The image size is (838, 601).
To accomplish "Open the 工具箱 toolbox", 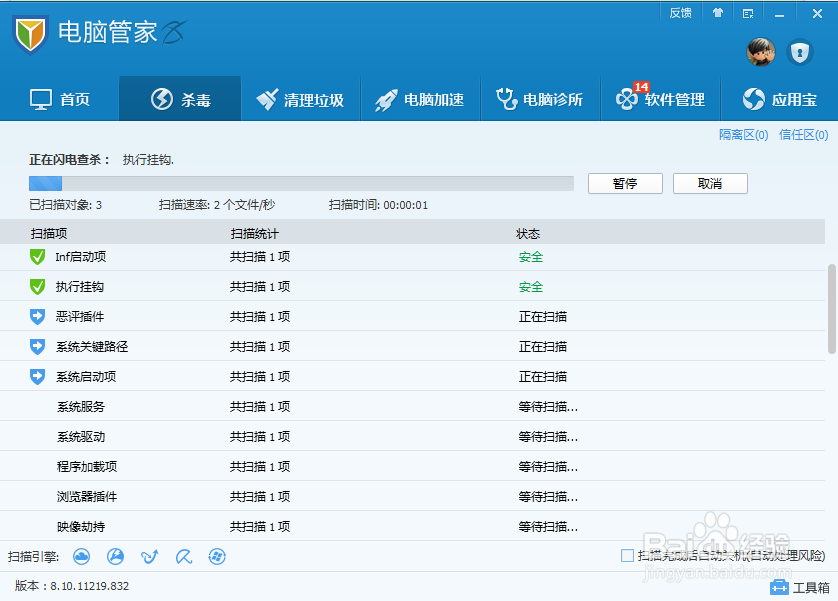I will pyautogui.click(x=800, y=587).
